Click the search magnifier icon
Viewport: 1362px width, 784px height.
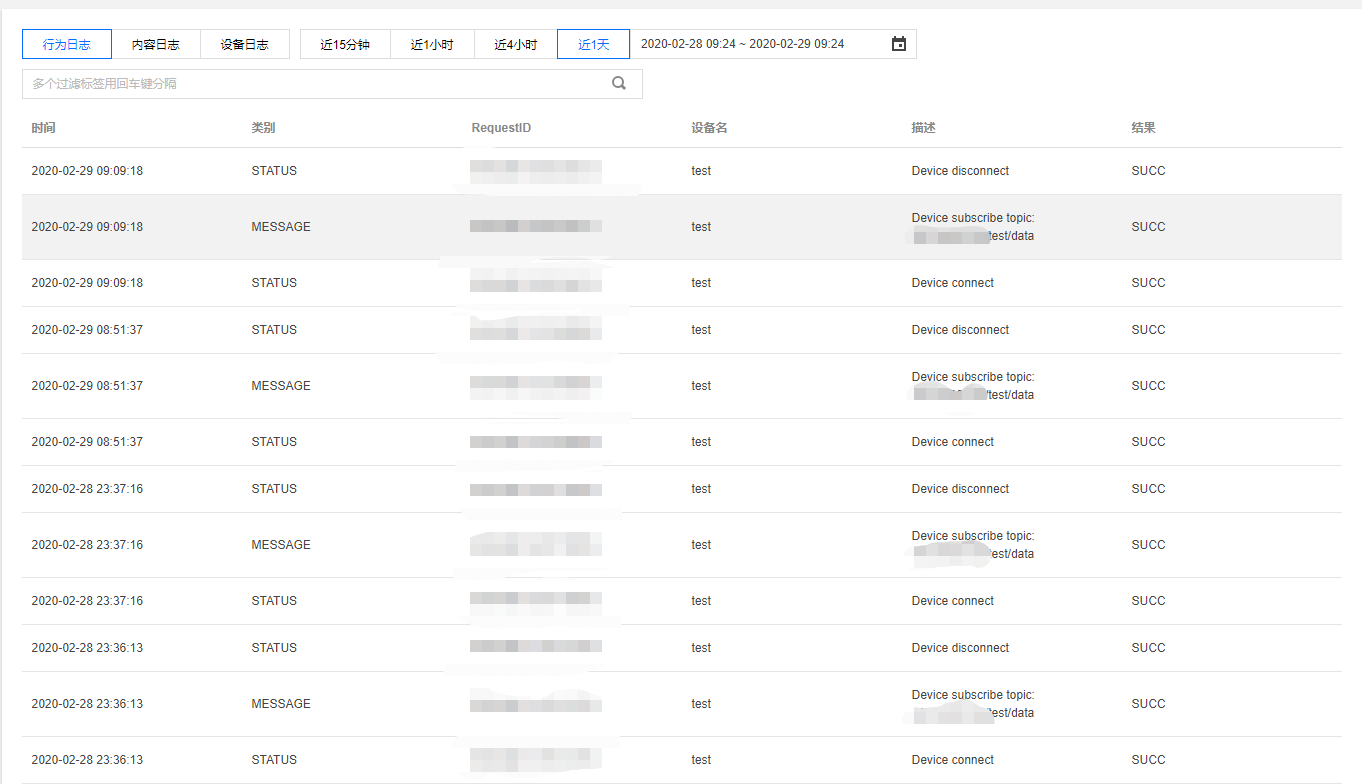click(x=618, y=83)
